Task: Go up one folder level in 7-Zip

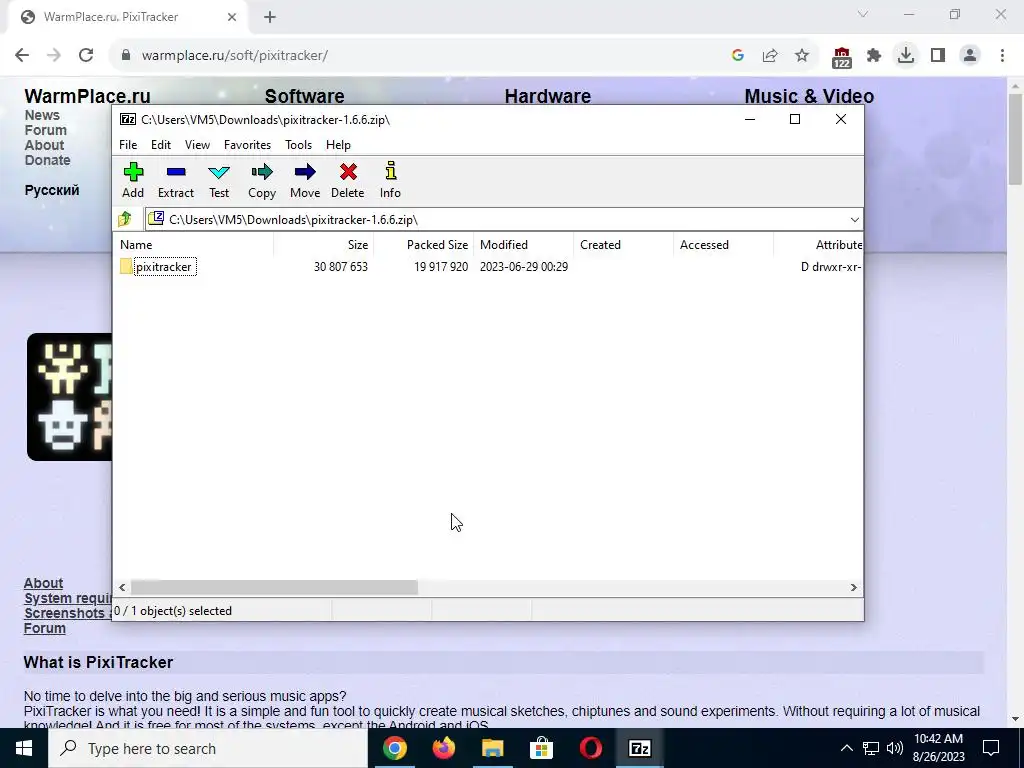Action: 125,219
